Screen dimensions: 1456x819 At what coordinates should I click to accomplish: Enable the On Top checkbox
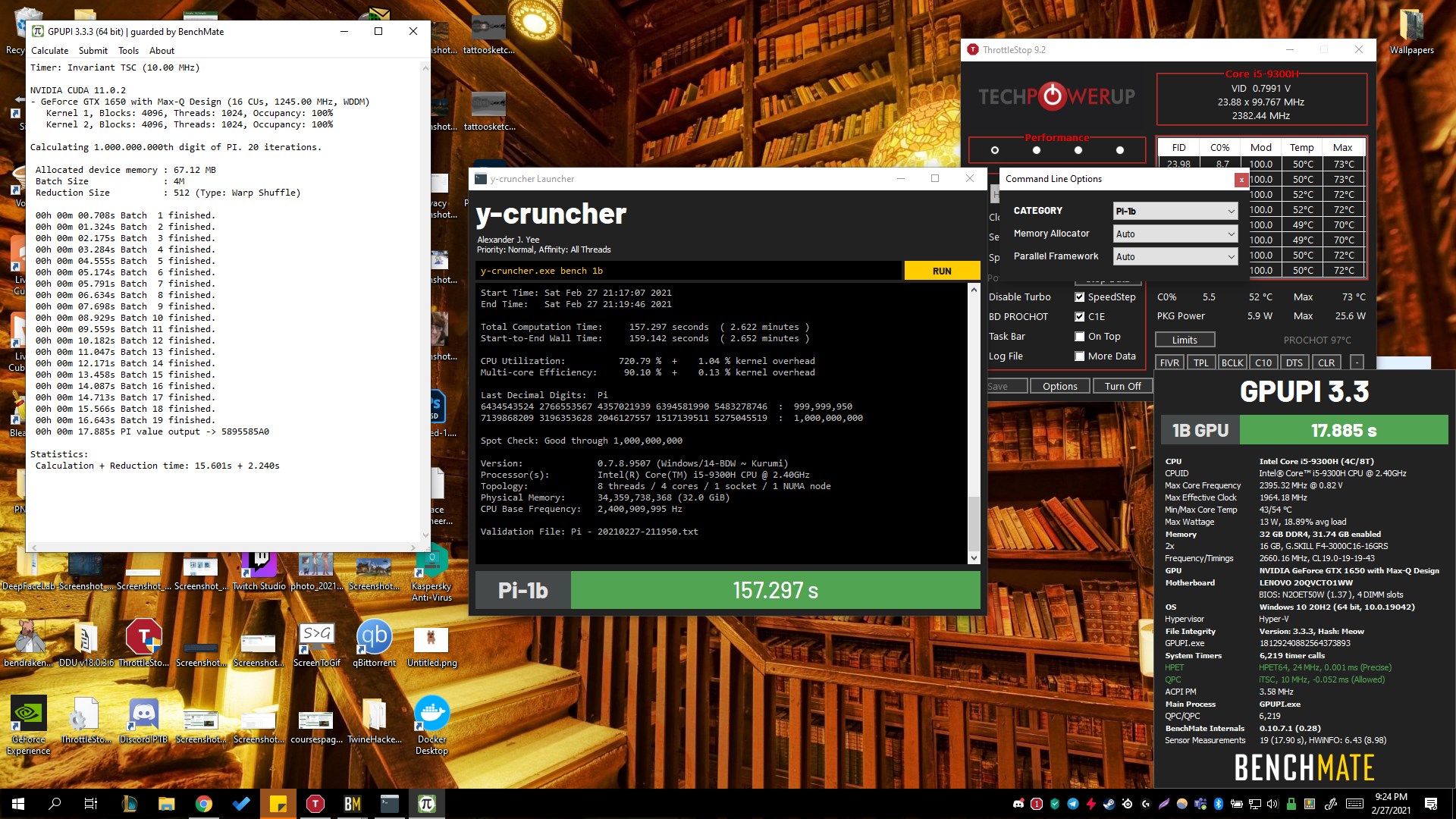pos(1079,337)
